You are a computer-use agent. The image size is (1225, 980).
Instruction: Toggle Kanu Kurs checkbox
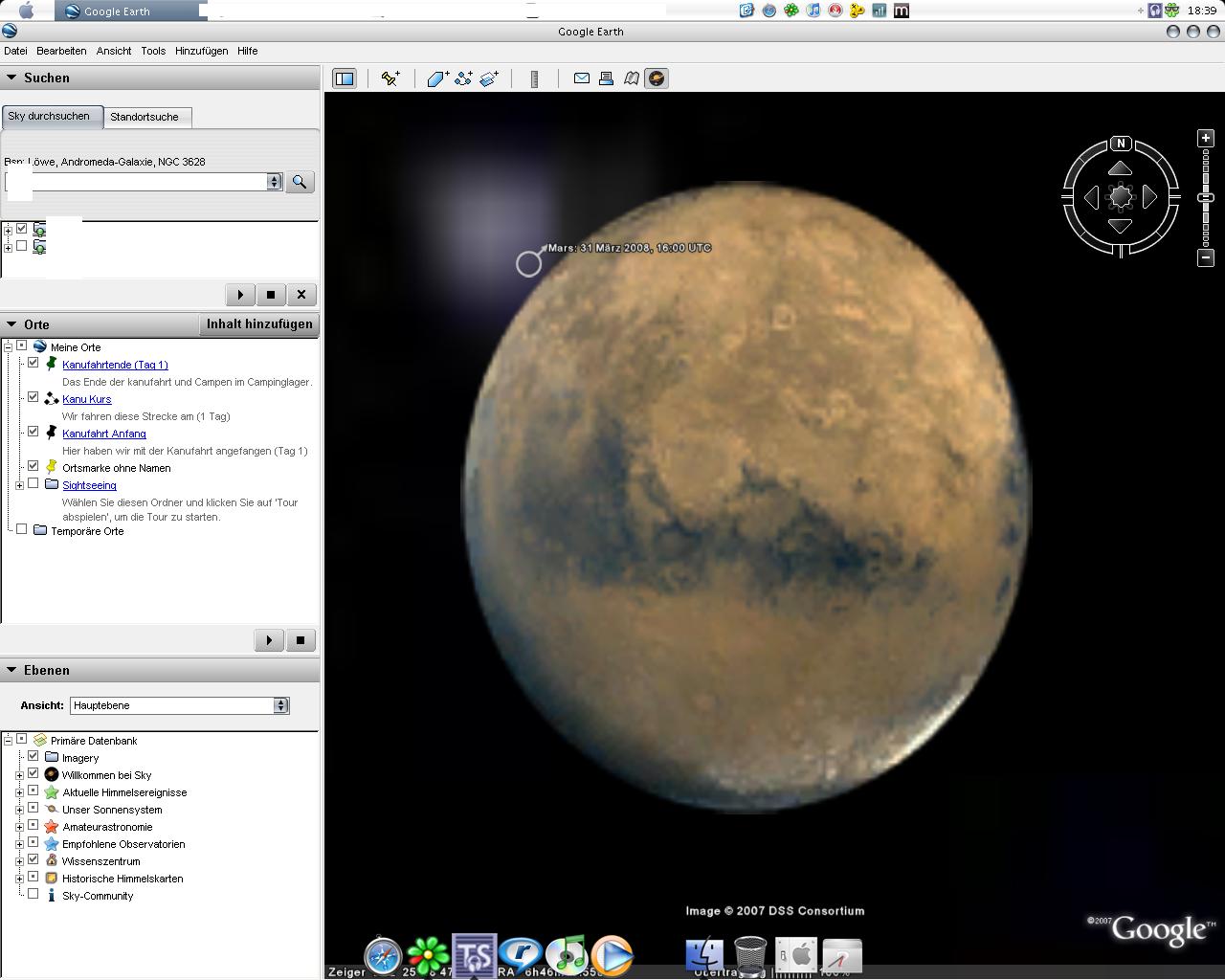(33, 398)
